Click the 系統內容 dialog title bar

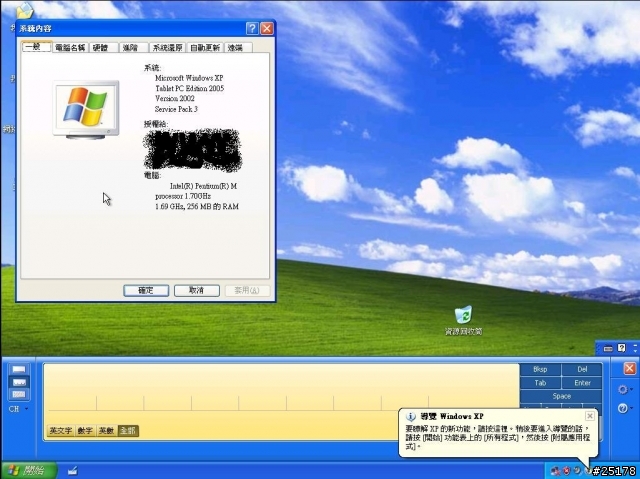point(131,28)
